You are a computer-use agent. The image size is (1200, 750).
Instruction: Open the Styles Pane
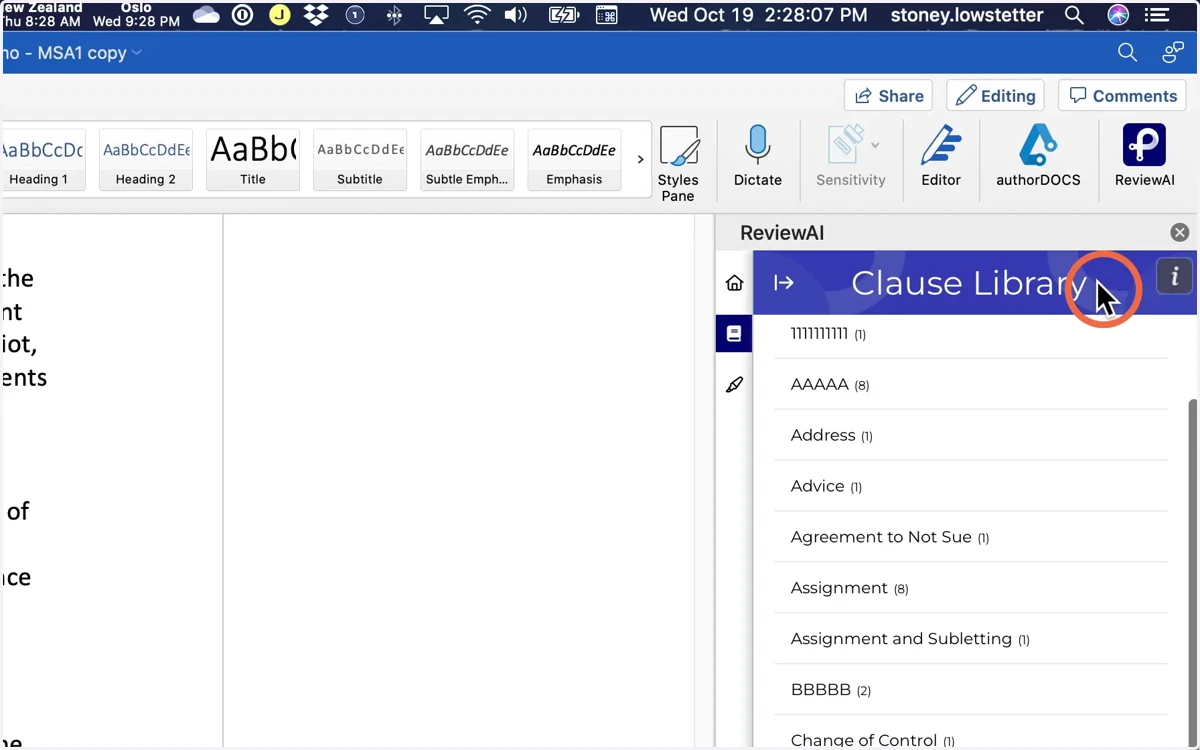click(678, 163)
